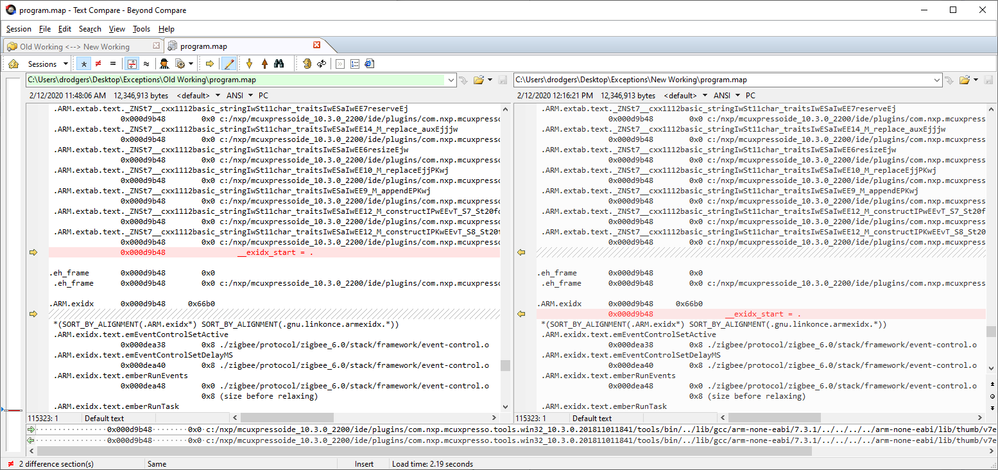Image resolution: width=998 pixels, height=470 pixels.
Task: Click the Reload files icon
Action: pos(321,64)
